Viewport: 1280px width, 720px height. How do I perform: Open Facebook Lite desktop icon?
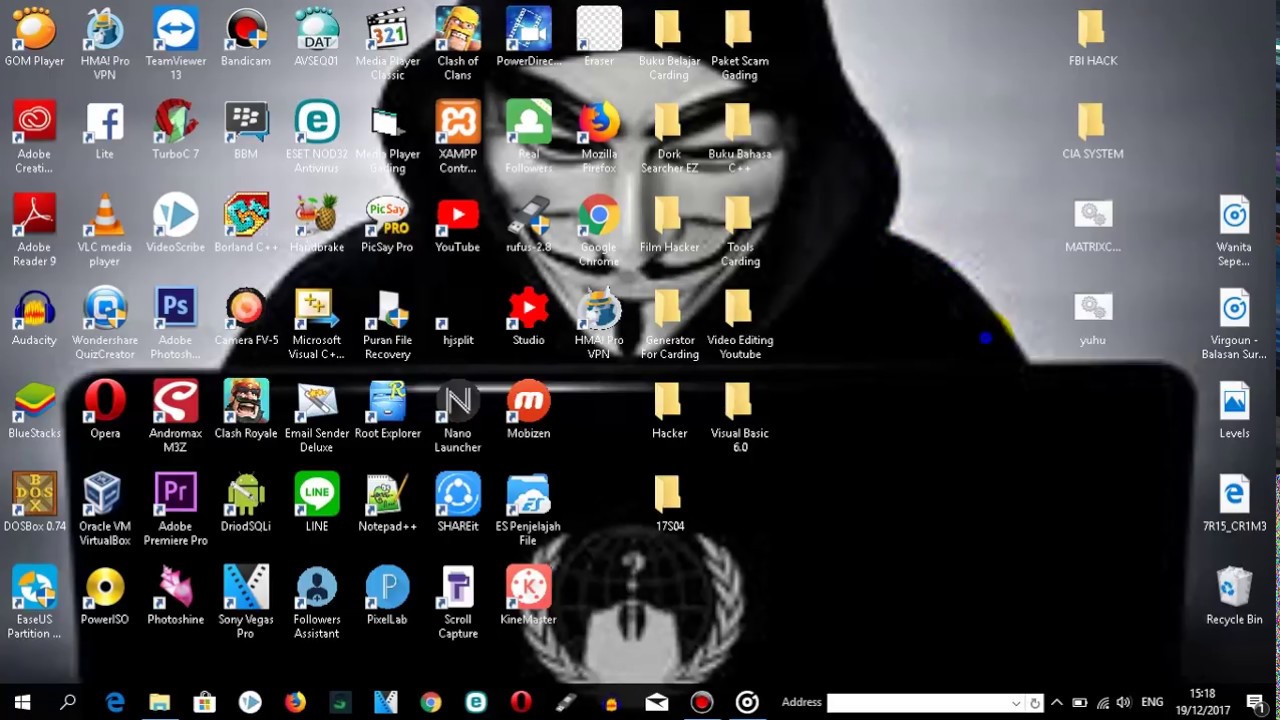105,130
